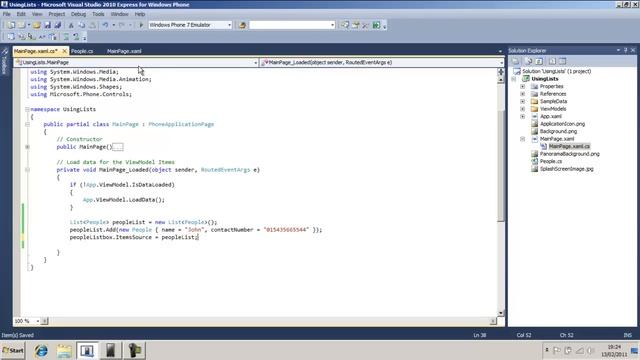Open the MainPage_Loaded member dropdown
Image resolution: width=640 pixels, height=360 pixels.
501,63
